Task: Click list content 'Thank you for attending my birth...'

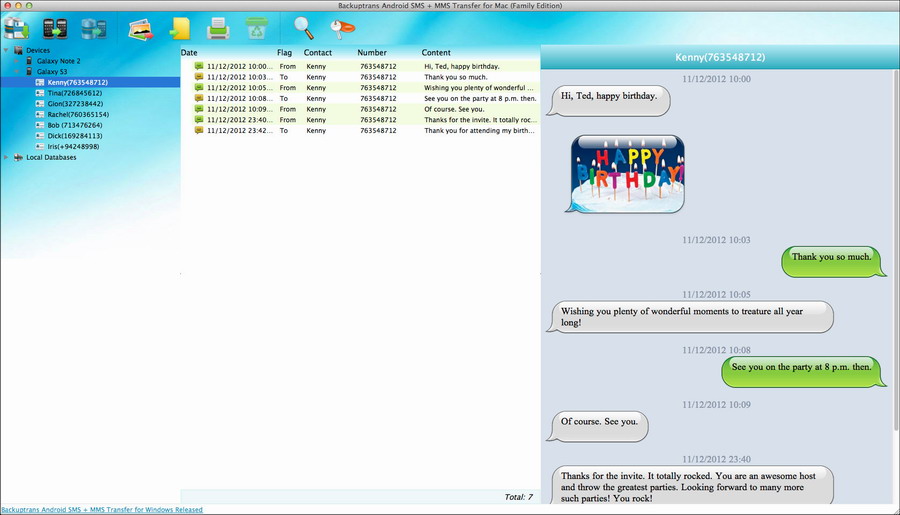Action: tap(479, 130)
